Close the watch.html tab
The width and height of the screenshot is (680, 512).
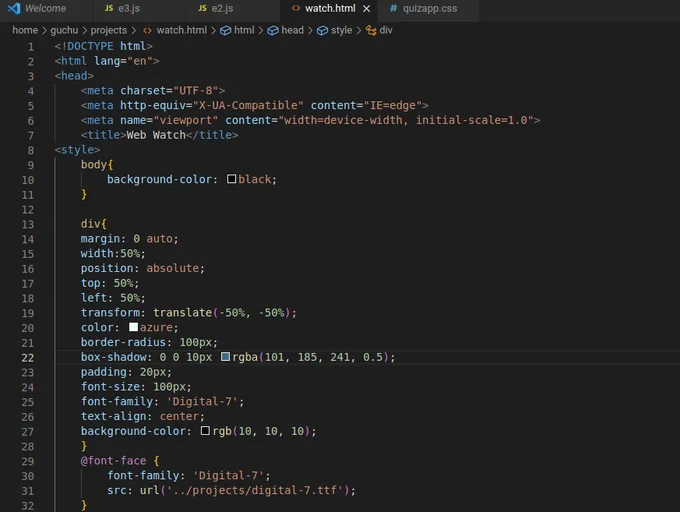[x=366, y=9]
